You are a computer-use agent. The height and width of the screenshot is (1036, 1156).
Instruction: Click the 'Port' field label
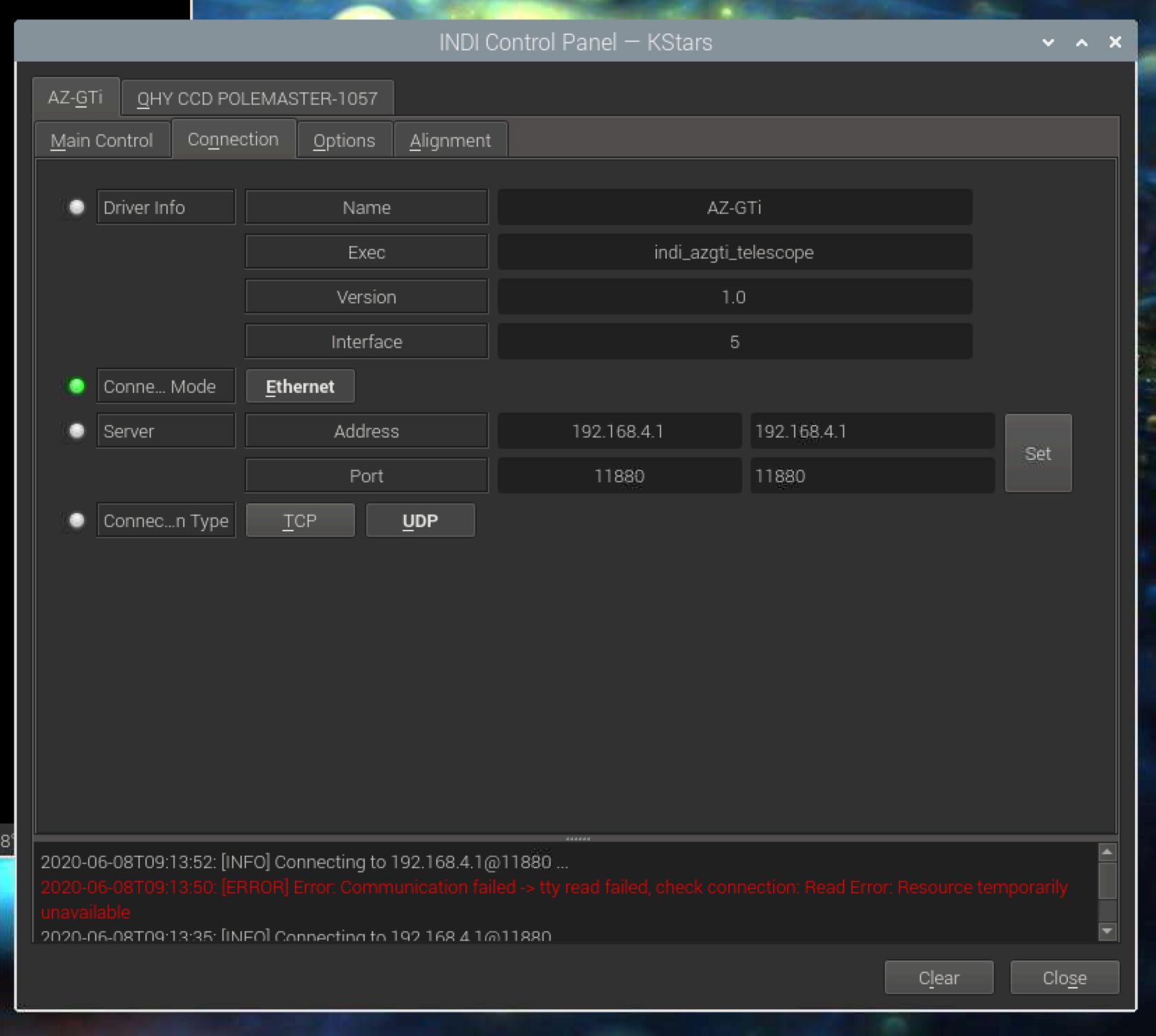(366, 476)
